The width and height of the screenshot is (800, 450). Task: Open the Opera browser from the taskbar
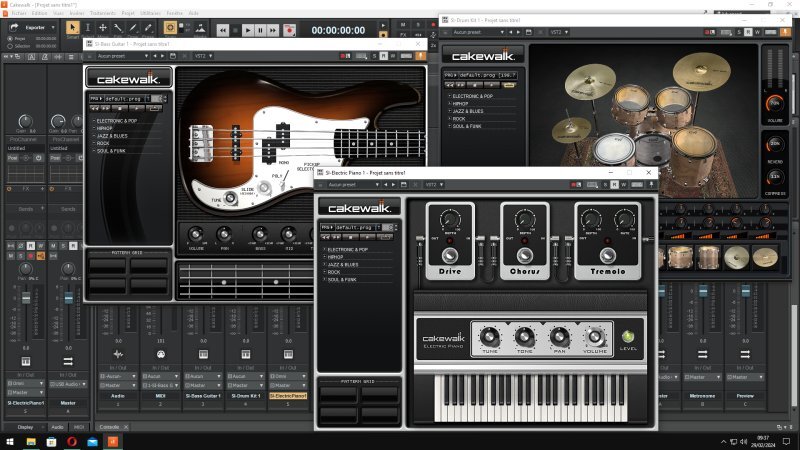[x=72, y=442]
